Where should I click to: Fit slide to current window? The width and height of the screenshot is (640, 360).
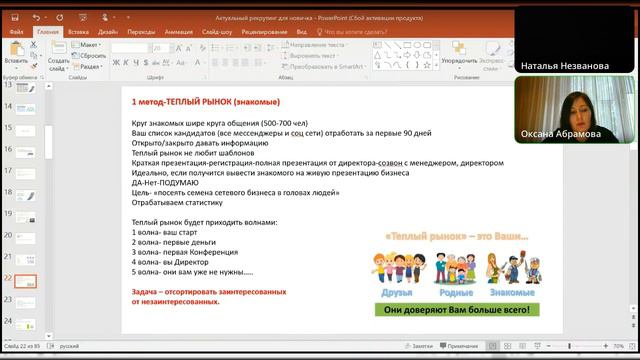pyautogui.click(x=633, y=346)
